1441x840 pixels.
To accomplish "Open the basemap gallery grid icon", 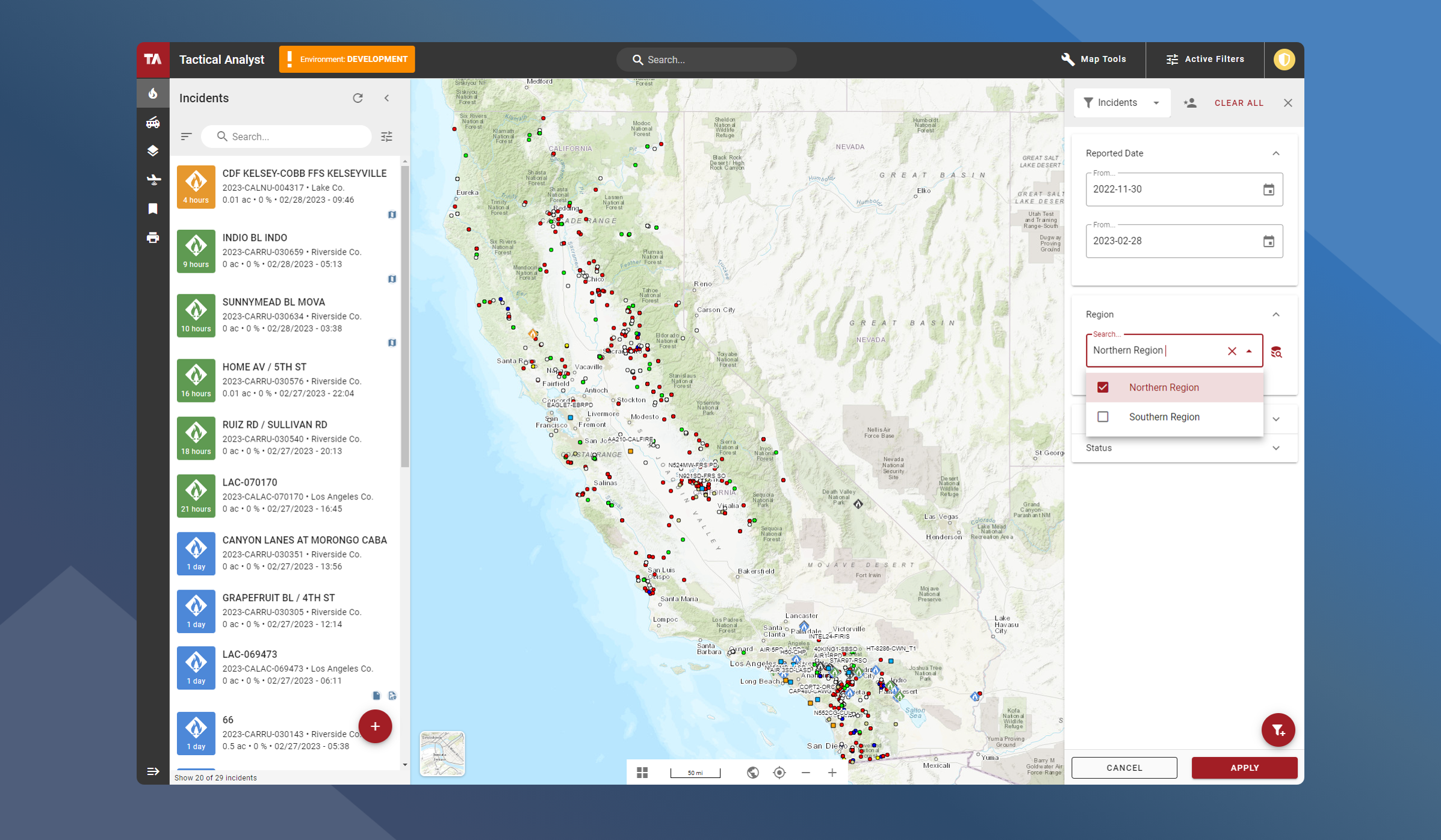I will tap(642, 772).
